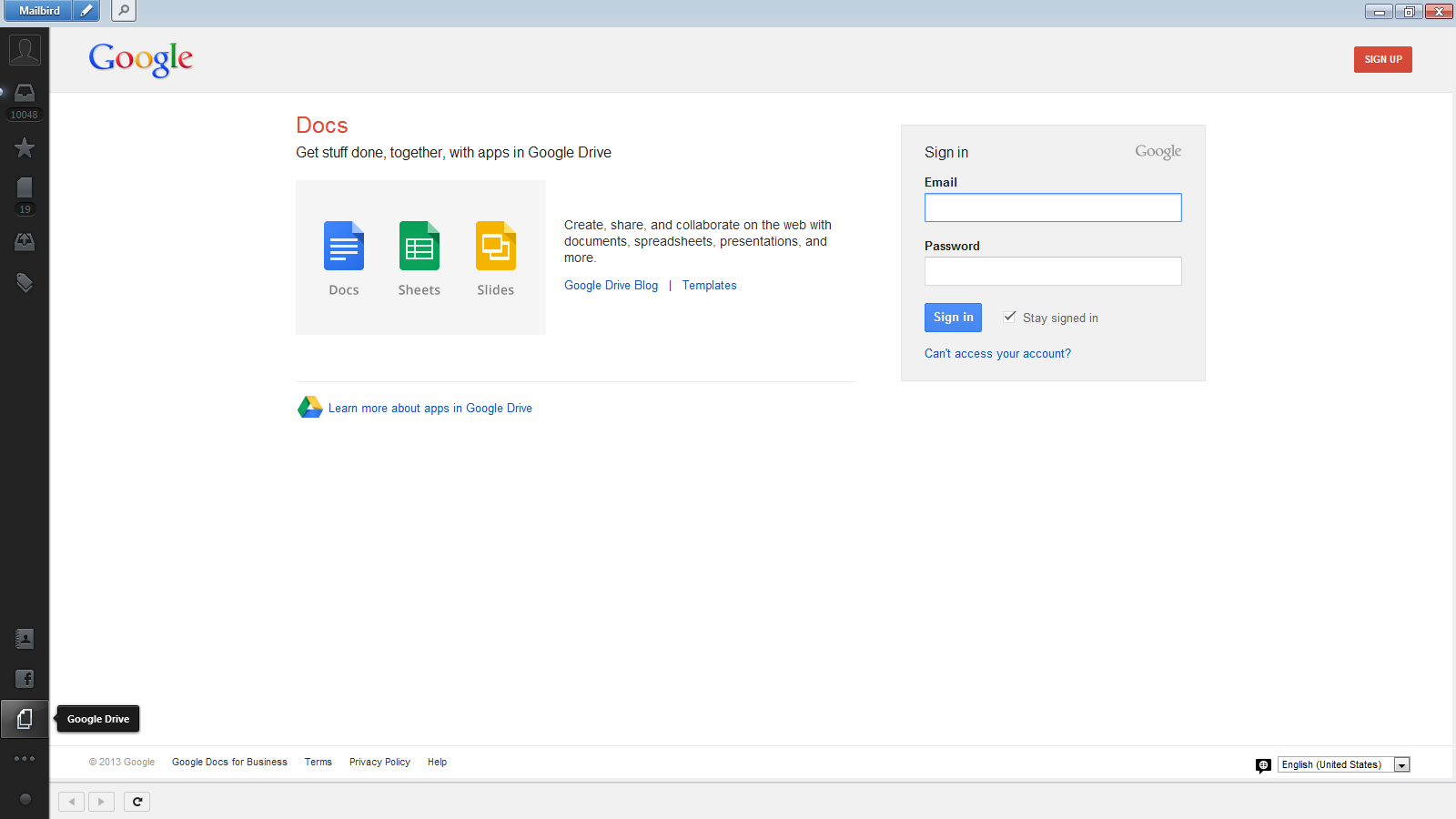Open Learn more about apps in Google Drive
The height and width of the screenshot is (819, 1456).
pos(430,409)
